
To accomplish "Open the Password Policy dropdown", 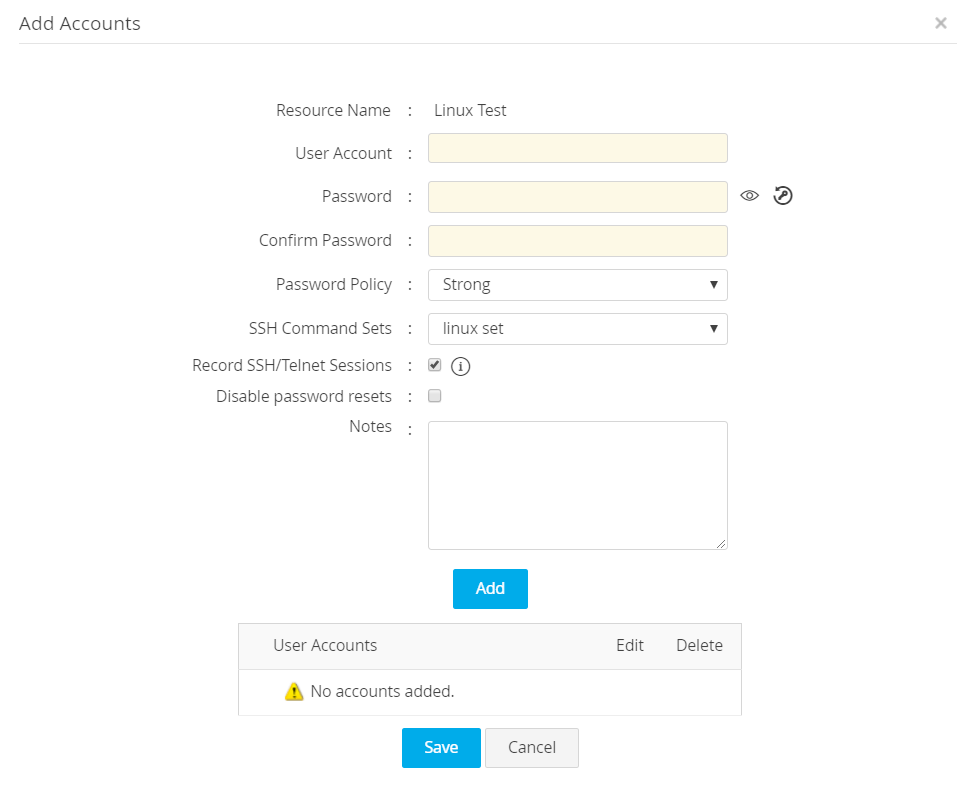I will point(577,285).
